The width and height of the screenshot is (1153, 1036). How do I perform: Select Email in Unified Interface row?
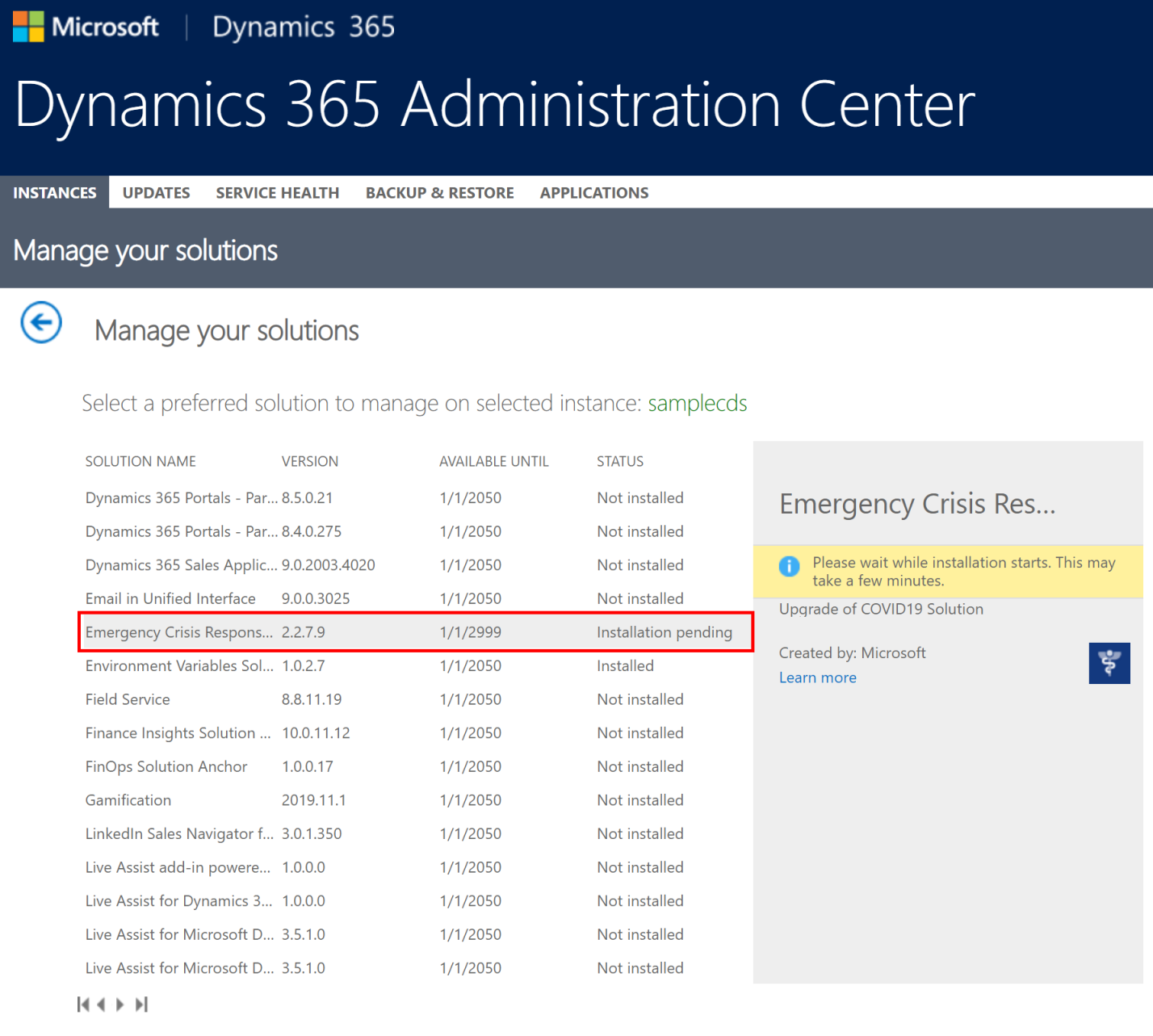416,598
